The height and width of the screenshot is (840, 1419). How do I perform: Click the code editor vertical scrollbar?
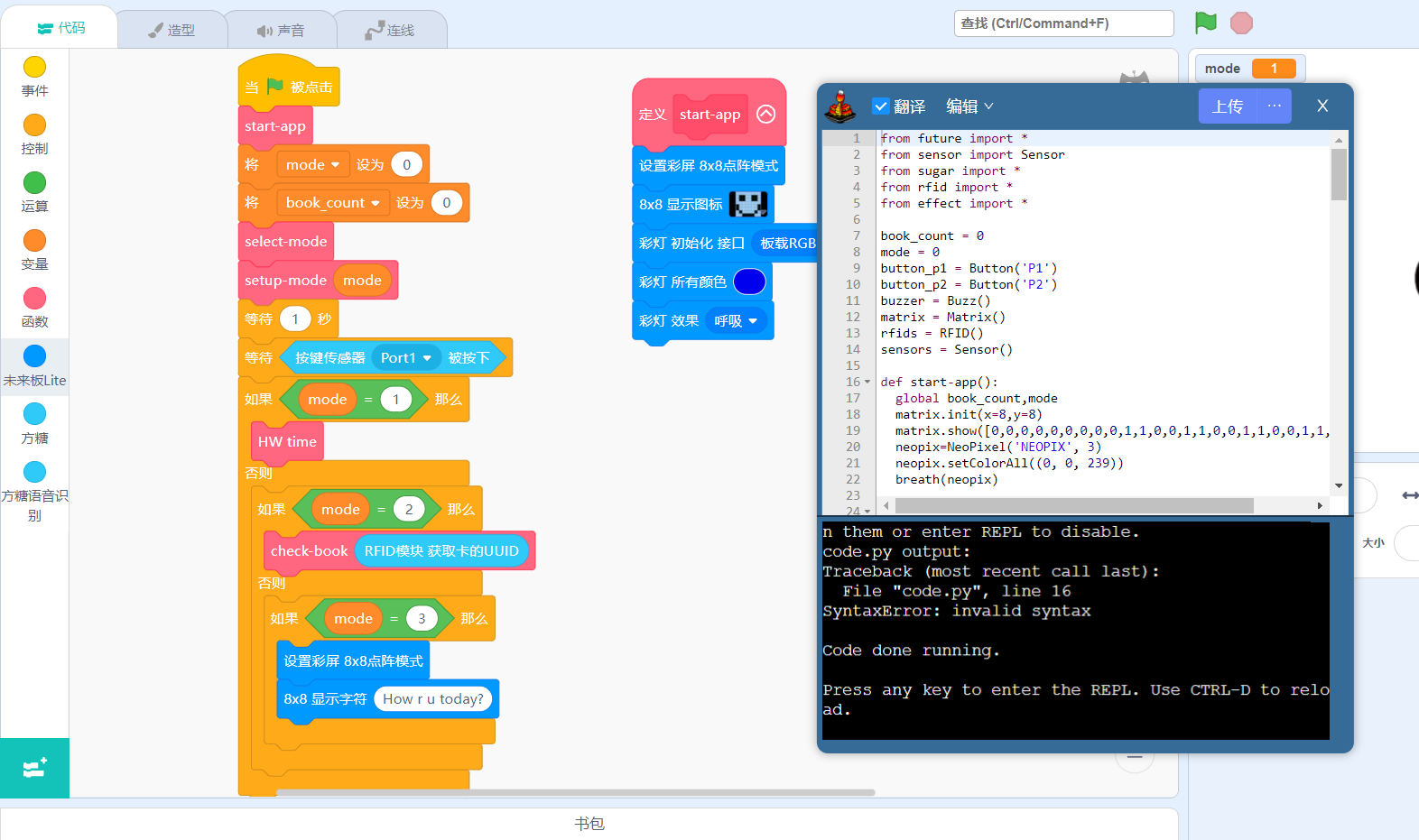1339,175
